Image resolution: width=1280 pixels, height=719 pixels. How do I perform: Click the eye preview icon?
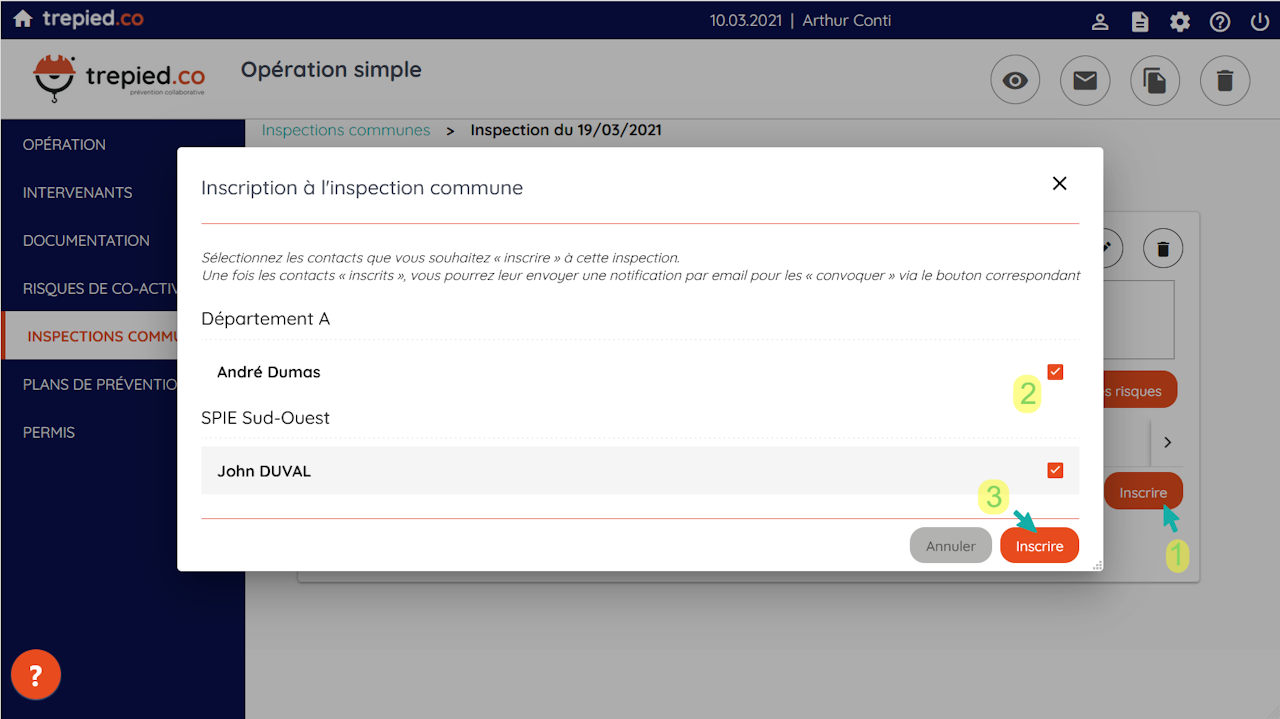(x=1015, y=81)
